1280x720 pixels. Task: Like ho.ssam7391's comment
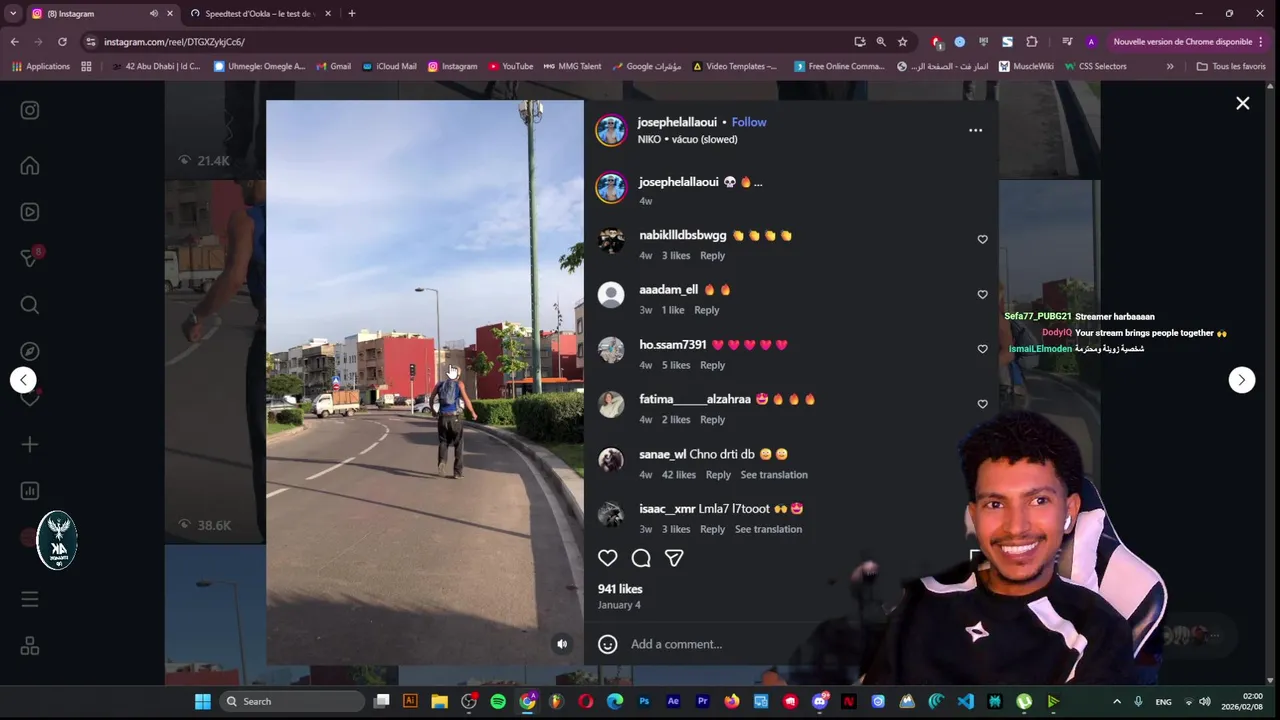(982, 349)
